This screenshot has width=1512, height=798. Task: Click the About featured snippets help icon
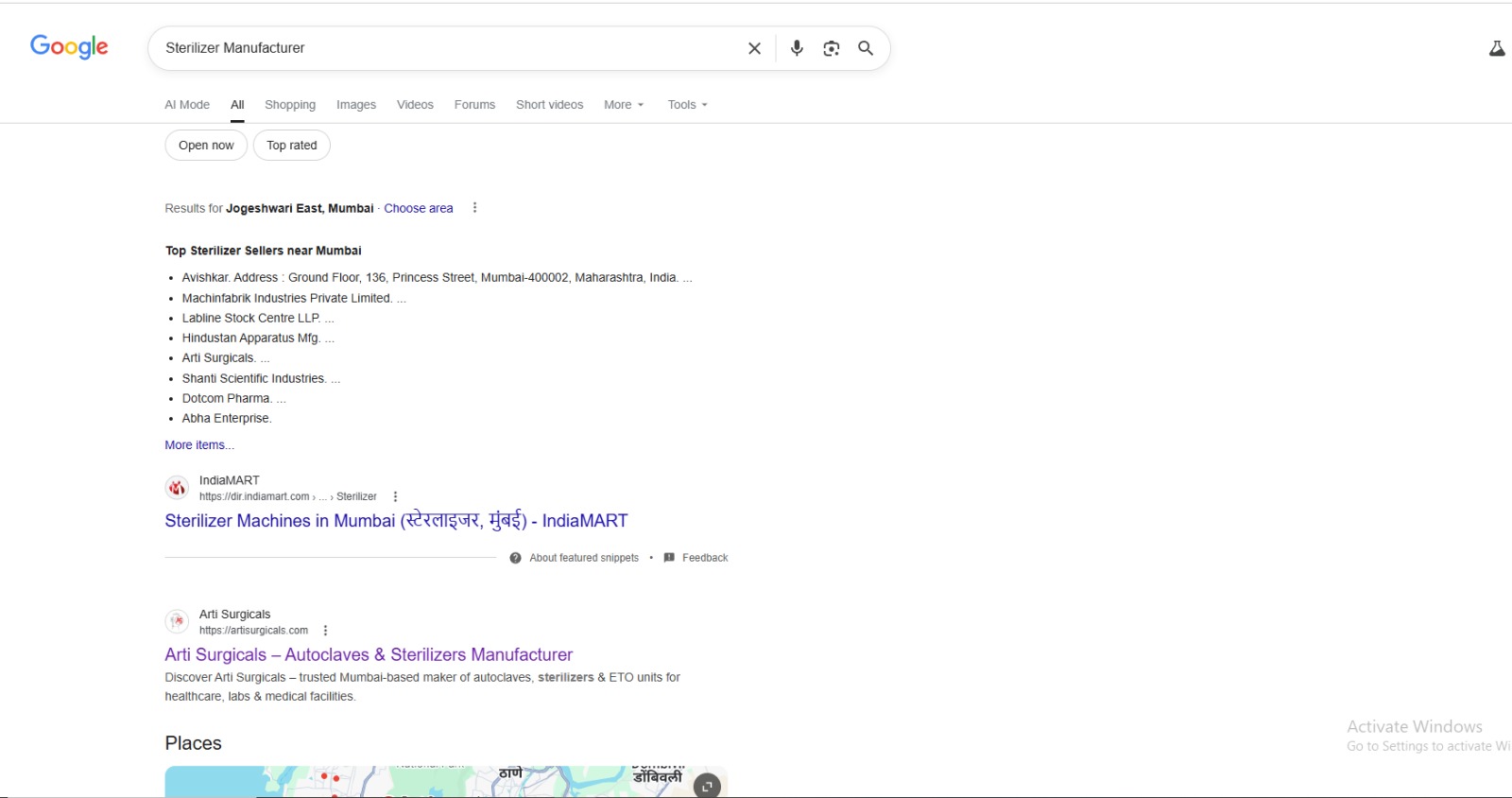pos(516,558)
